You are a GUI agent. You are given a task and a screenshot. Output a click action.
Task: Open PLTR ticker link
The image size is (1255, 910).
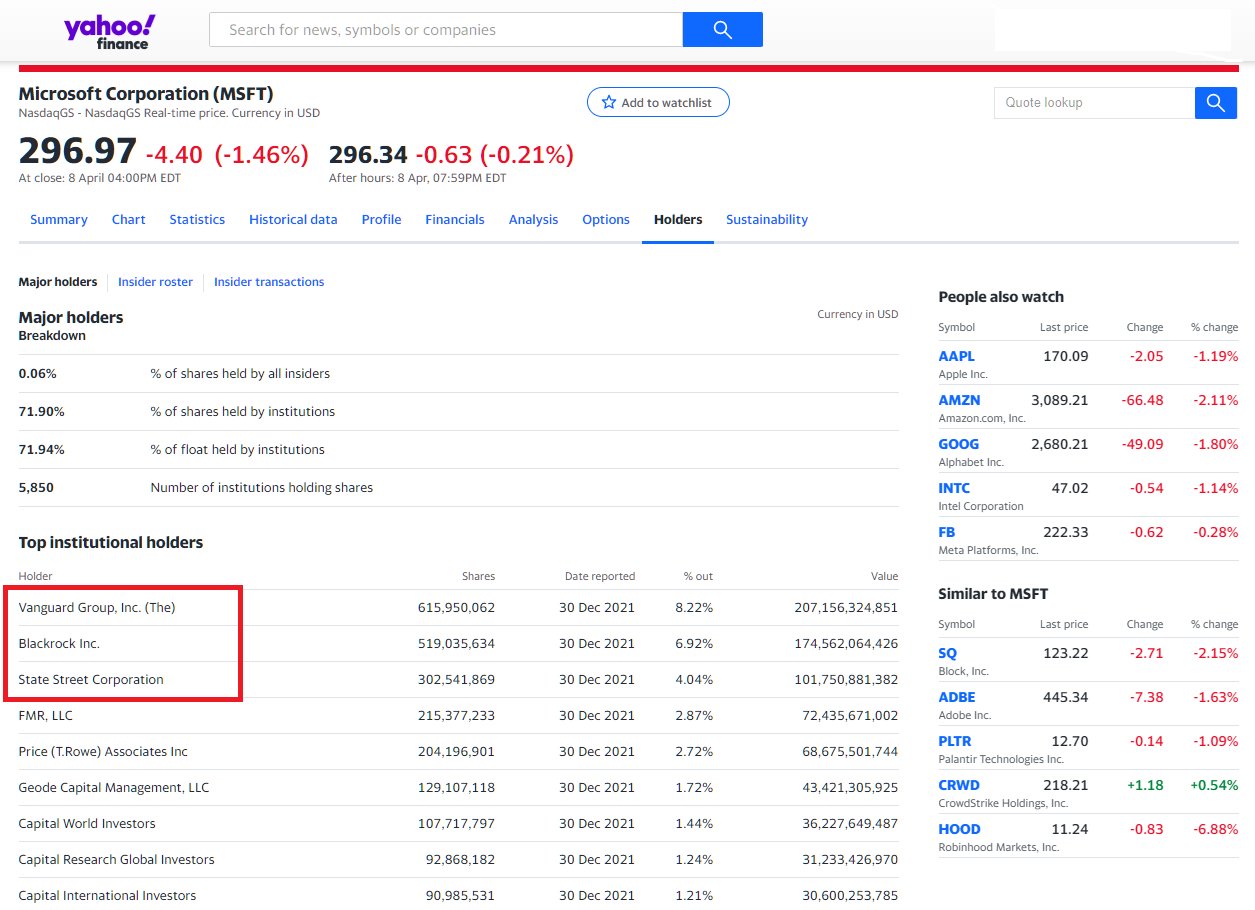tap(955, 741)
